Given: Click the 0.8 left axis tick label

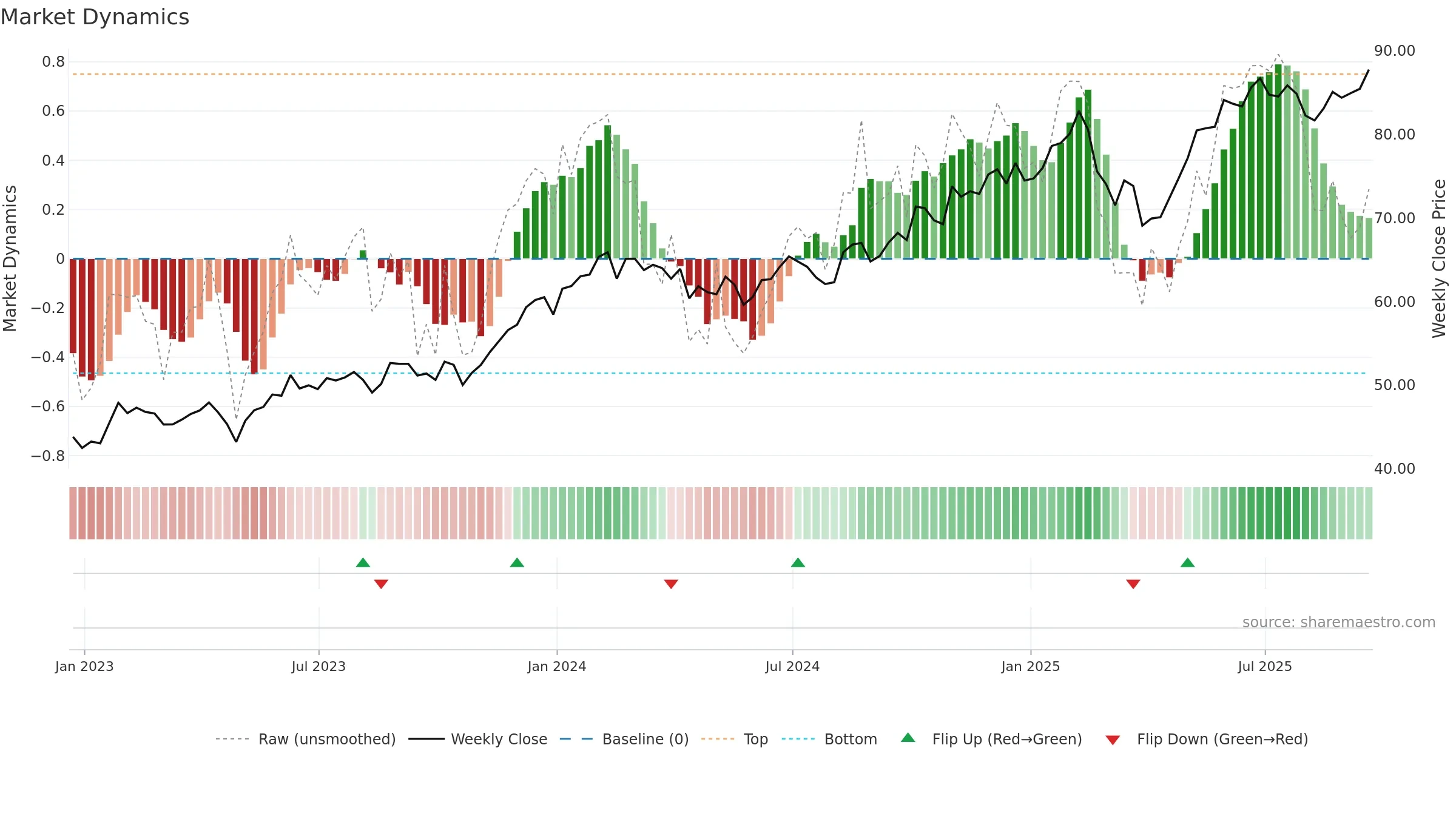Looking at the screenshot, I should pos(53,62).
